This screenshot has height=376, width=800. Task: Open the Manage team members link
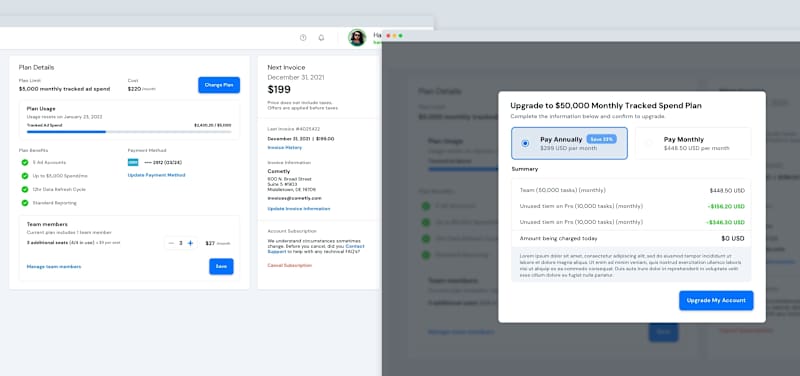[54, 267]
